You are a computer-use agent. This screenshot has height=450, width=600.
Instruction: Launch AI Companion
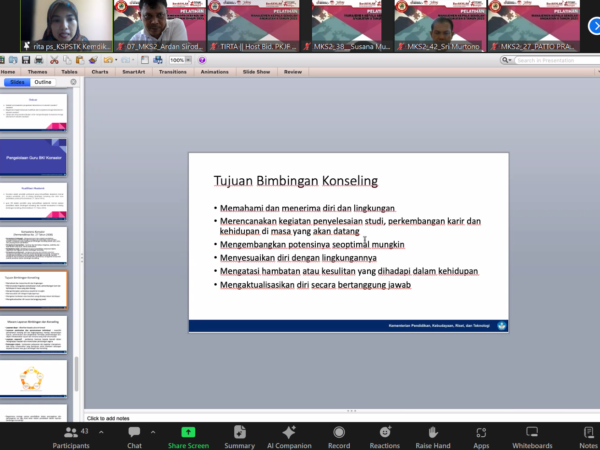coord(288,437)
